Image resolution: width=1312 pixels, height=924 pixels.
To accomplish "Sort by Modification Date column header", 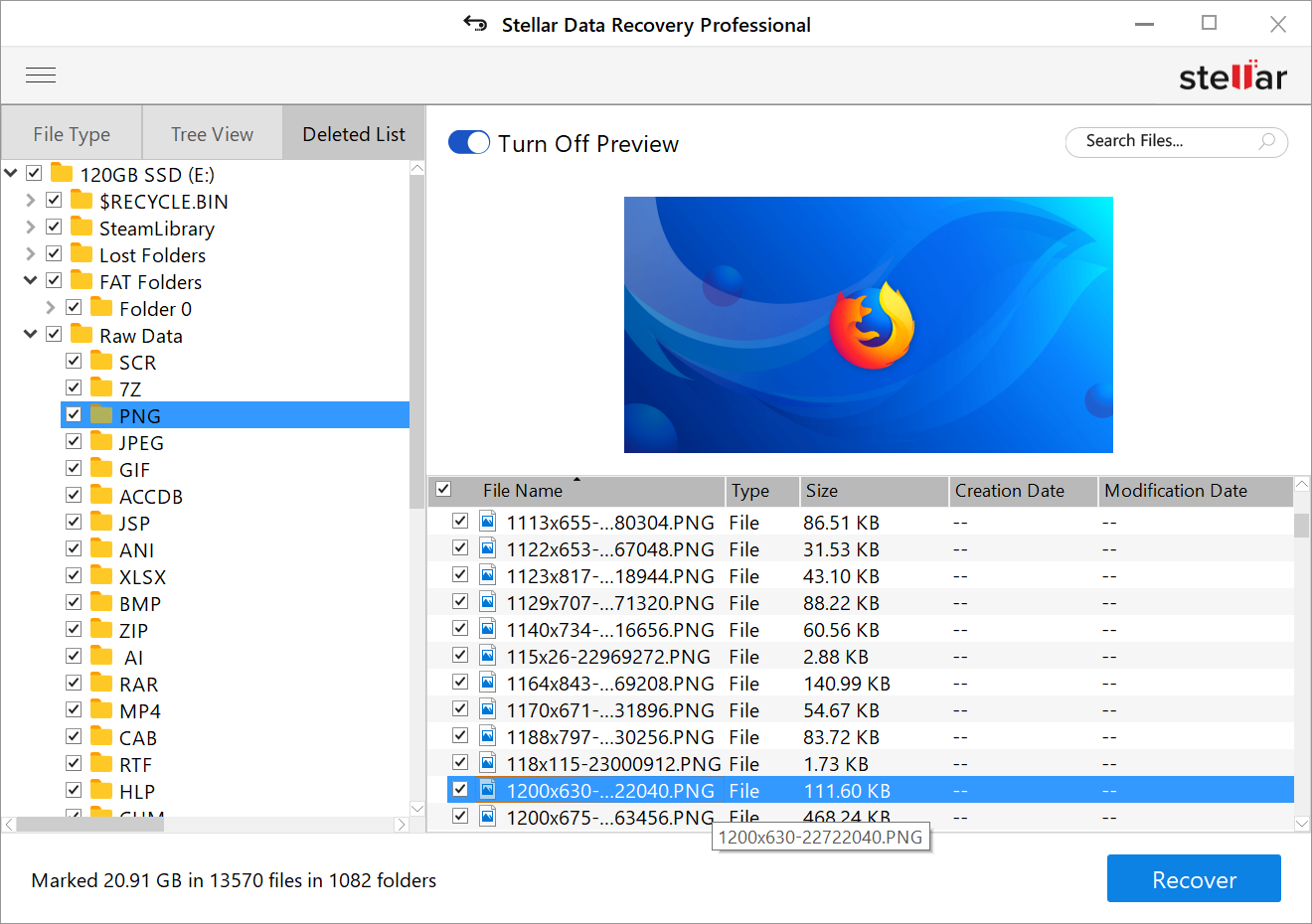I will tap(1196, 491).
